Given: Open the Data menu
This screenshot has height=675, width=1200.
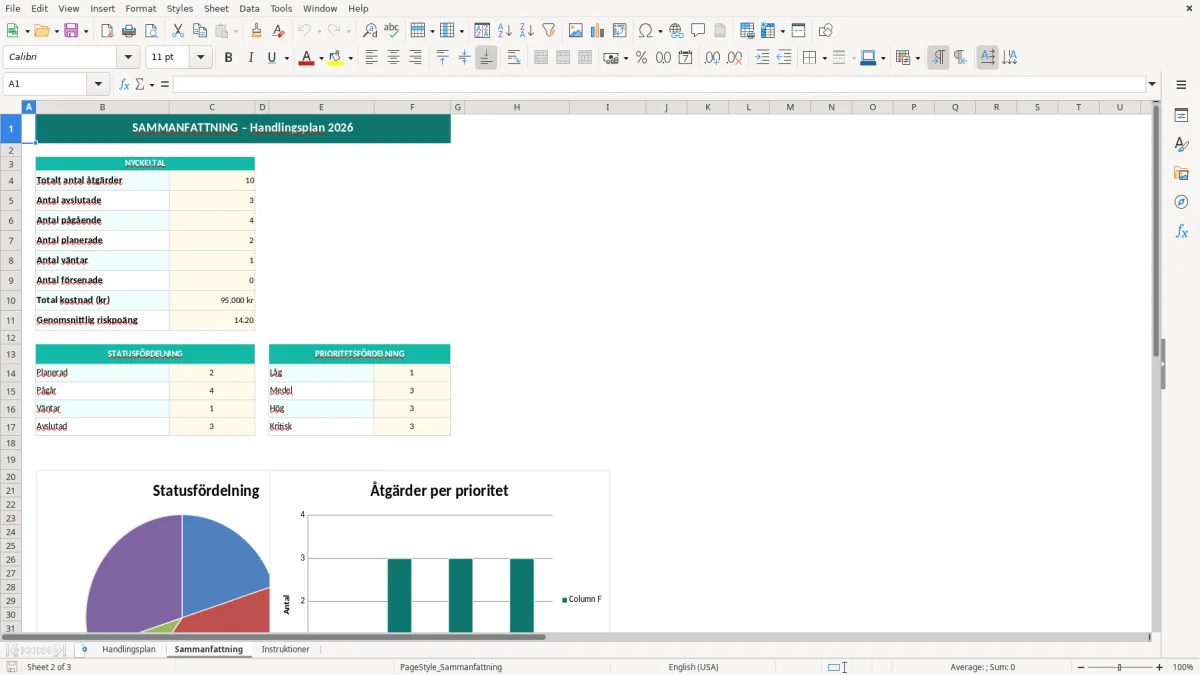Looking at the screenshot, I should [250, 8].
